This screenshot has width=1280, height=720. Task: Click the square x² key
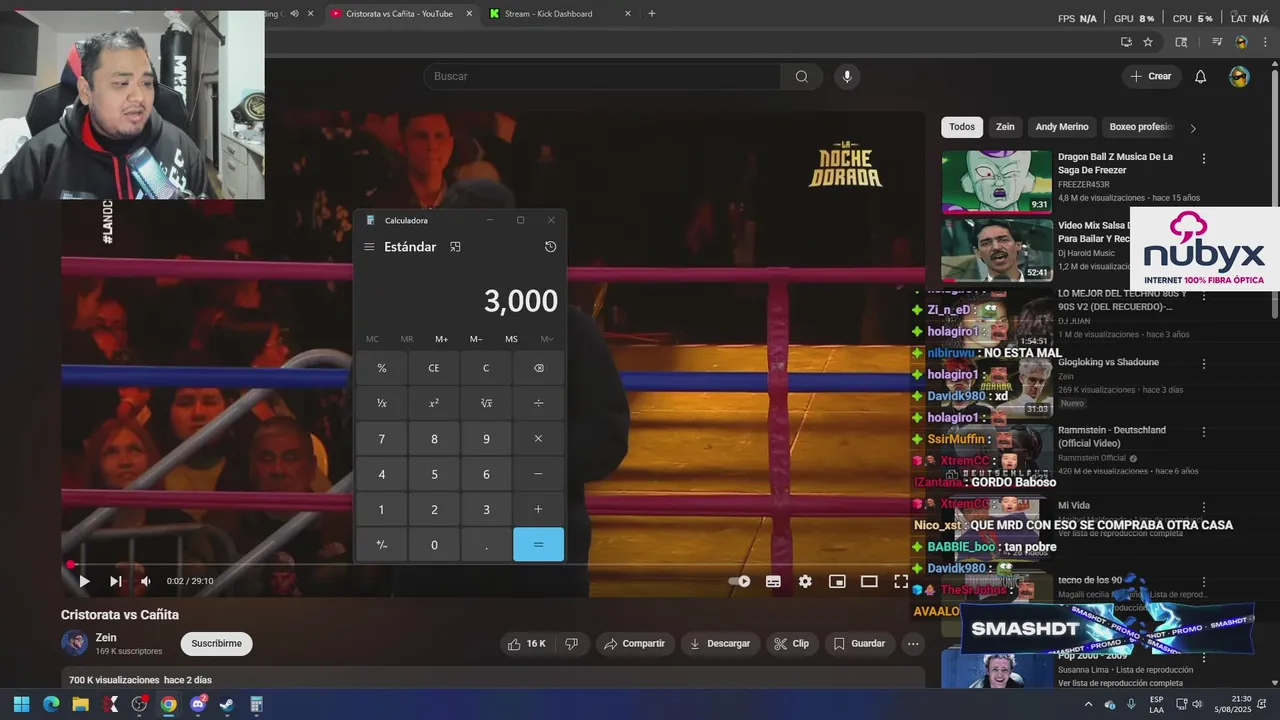point(434,403)
